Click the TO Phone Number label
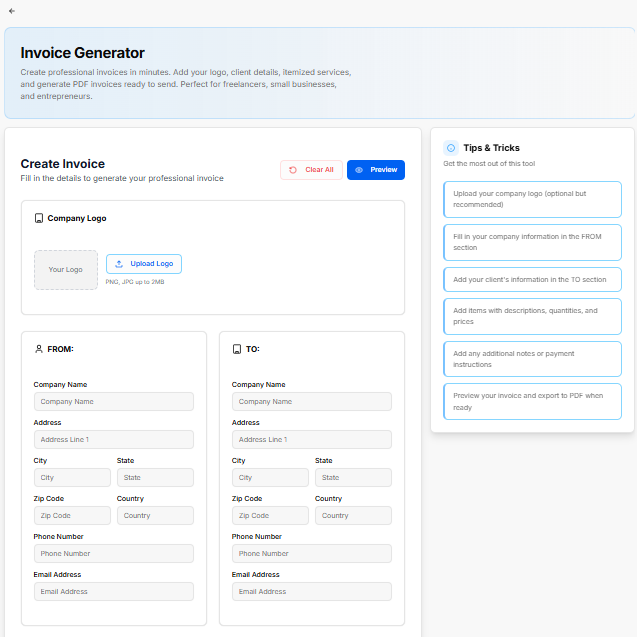The width and height of the screenshot is (637, 637). click(x=256, y=537)
